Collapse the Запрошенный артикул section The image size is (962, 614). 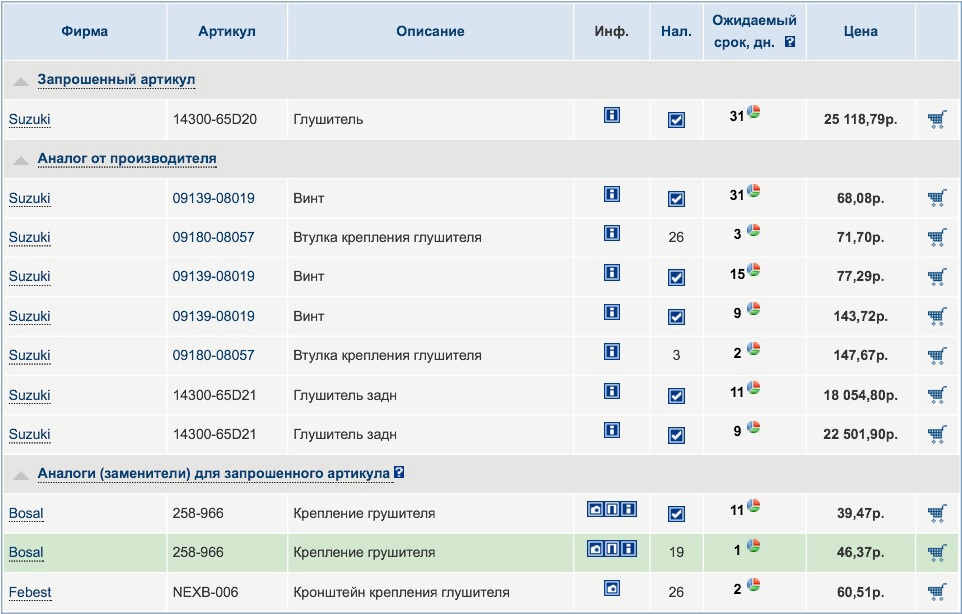(x=21, y=80)
